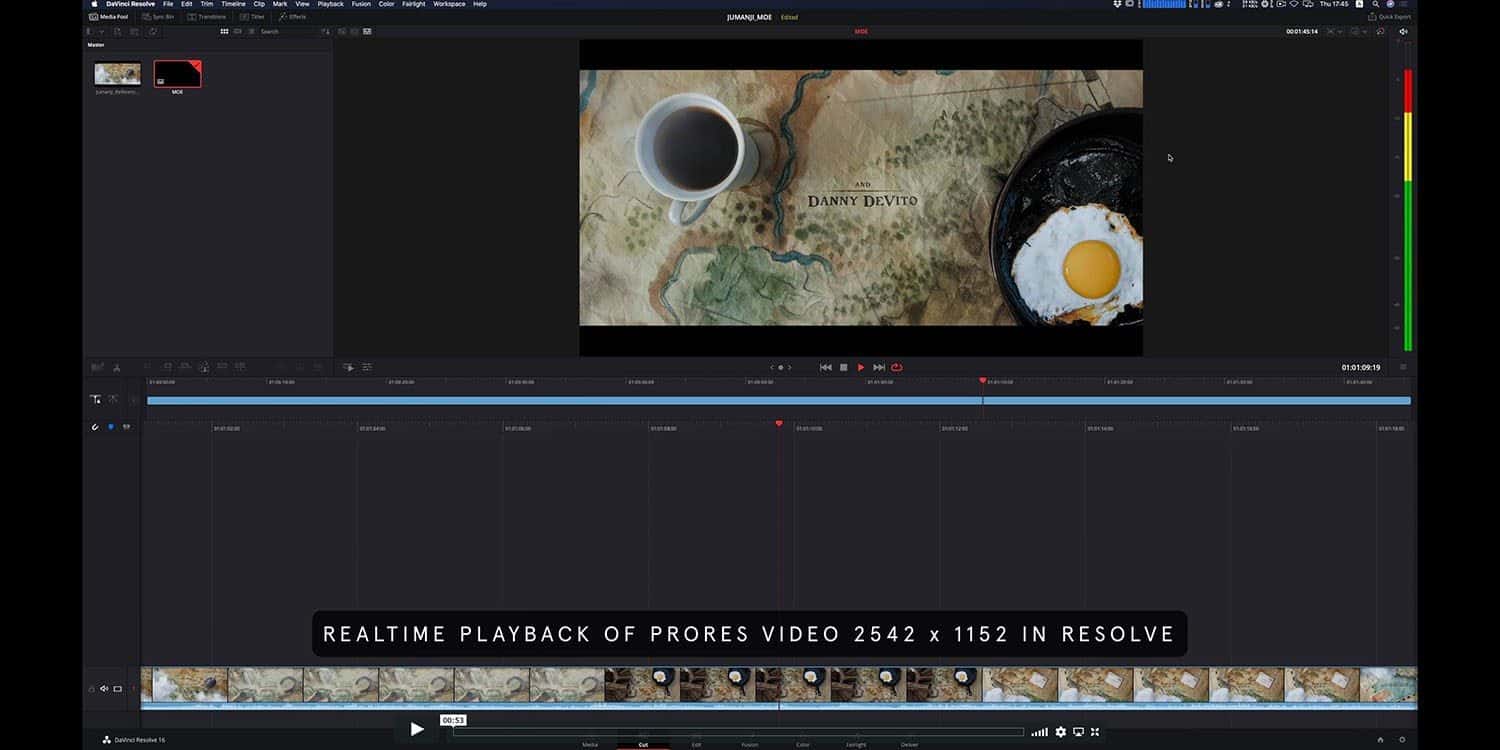Select the MOE timeline thumbnail
Image resolution: width=1500 pixels, height=750 pixels.
[x=177, y=74]
